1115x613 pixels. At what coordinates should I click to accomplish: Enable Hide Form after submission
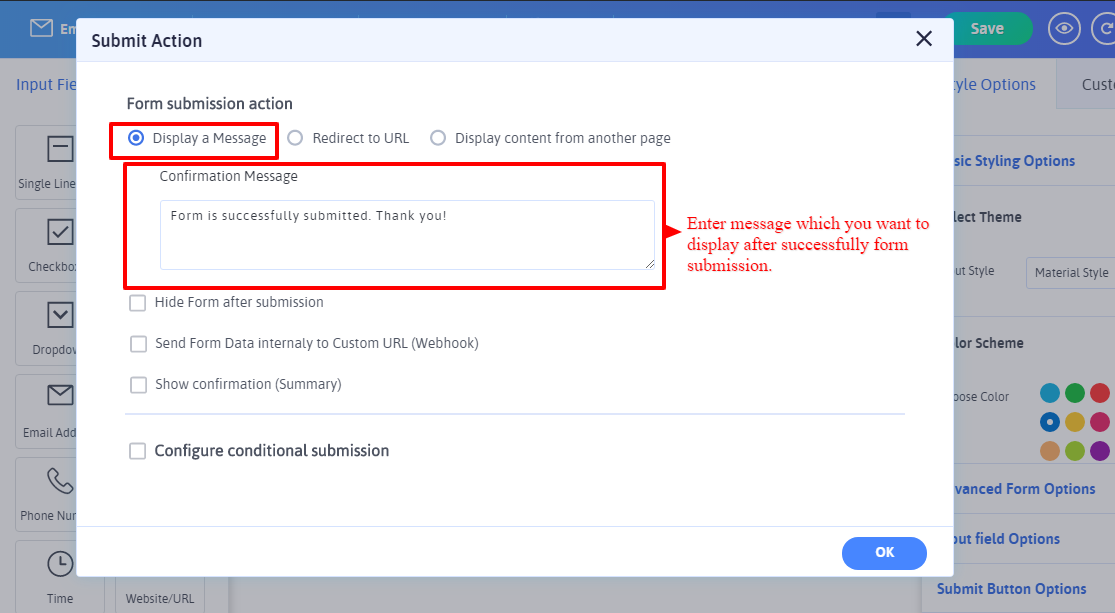[x=138, y=302]
